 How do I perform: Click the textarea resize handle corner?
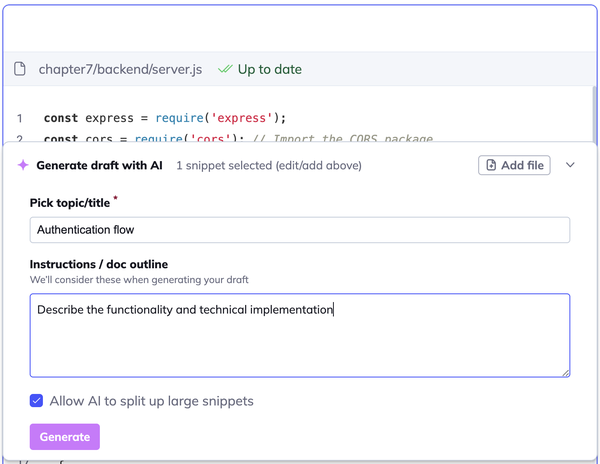coord(565,372)
